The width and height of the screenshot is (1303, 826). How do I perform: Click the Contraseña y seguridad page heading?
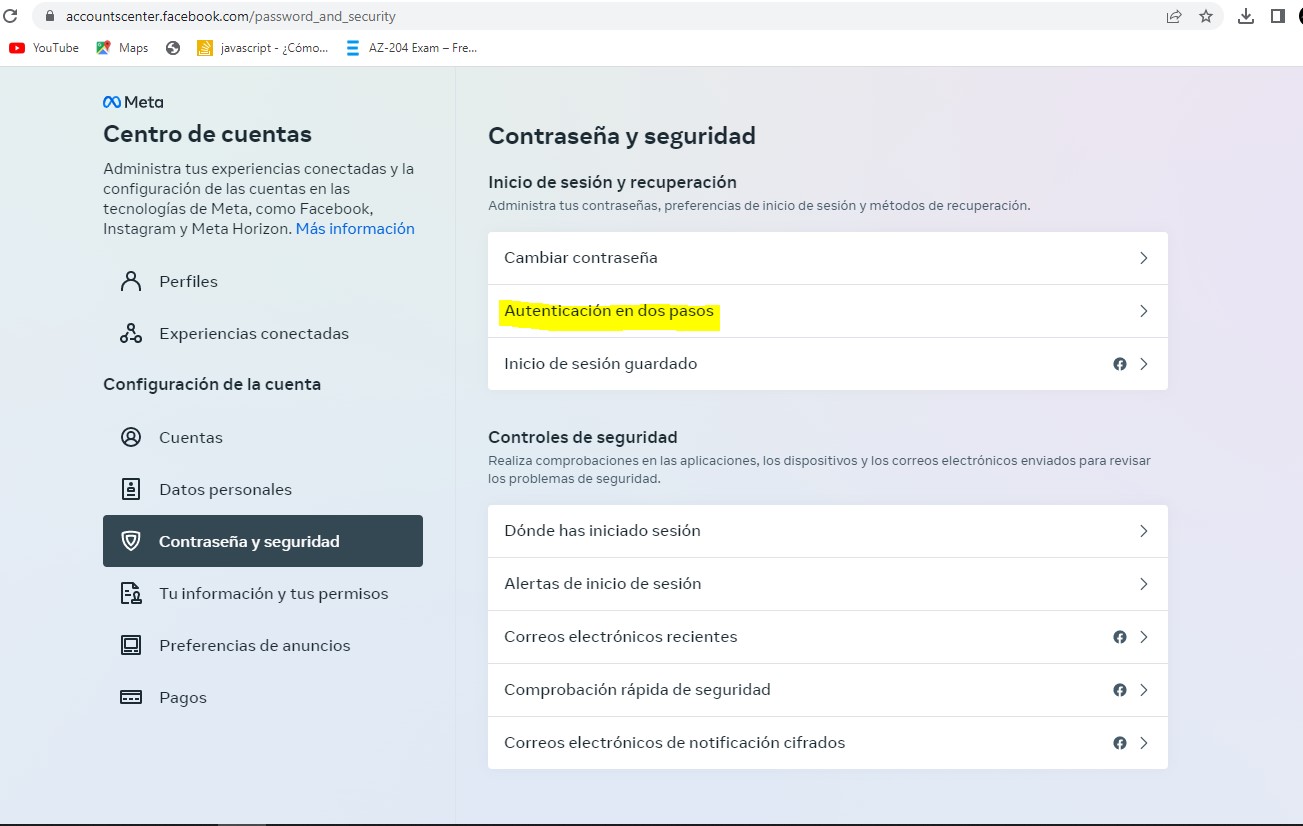tap(622, 136)
